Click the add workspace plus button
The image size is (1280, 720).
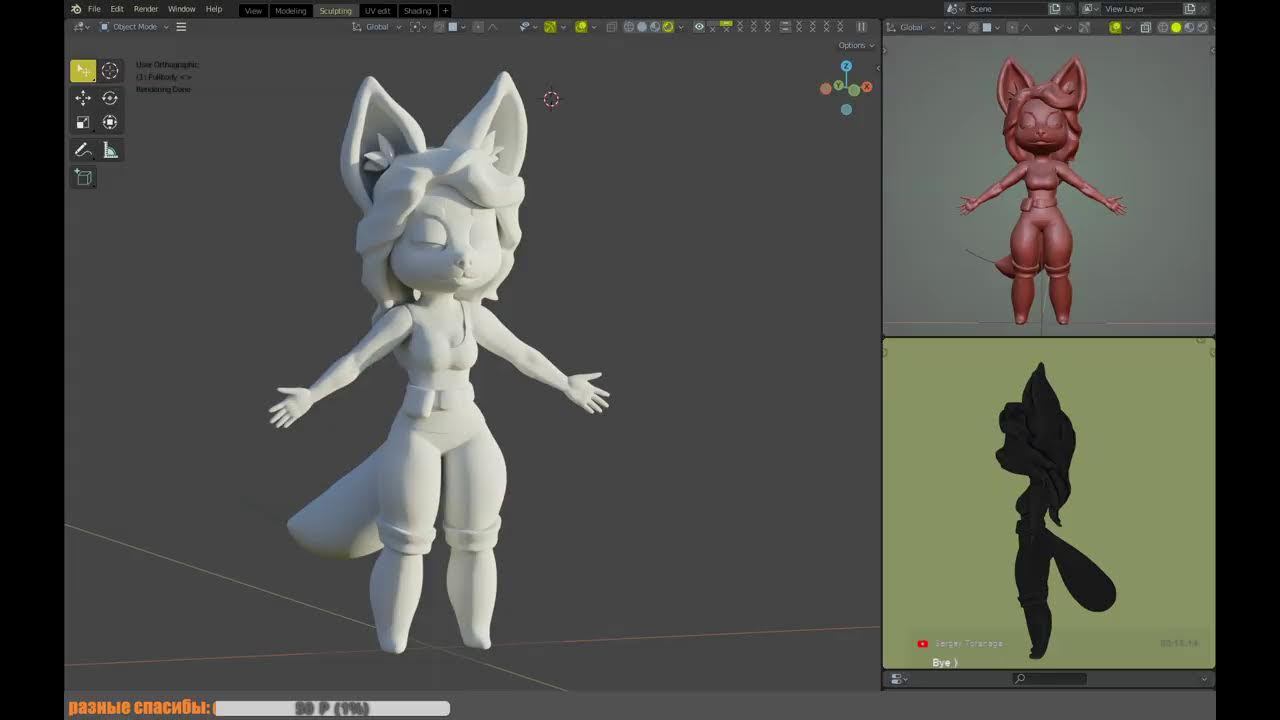pos(445,10)
